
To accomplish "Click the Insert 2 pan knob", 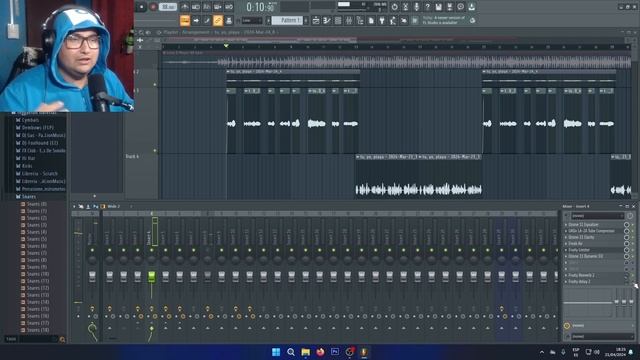I will pos(124,260).
